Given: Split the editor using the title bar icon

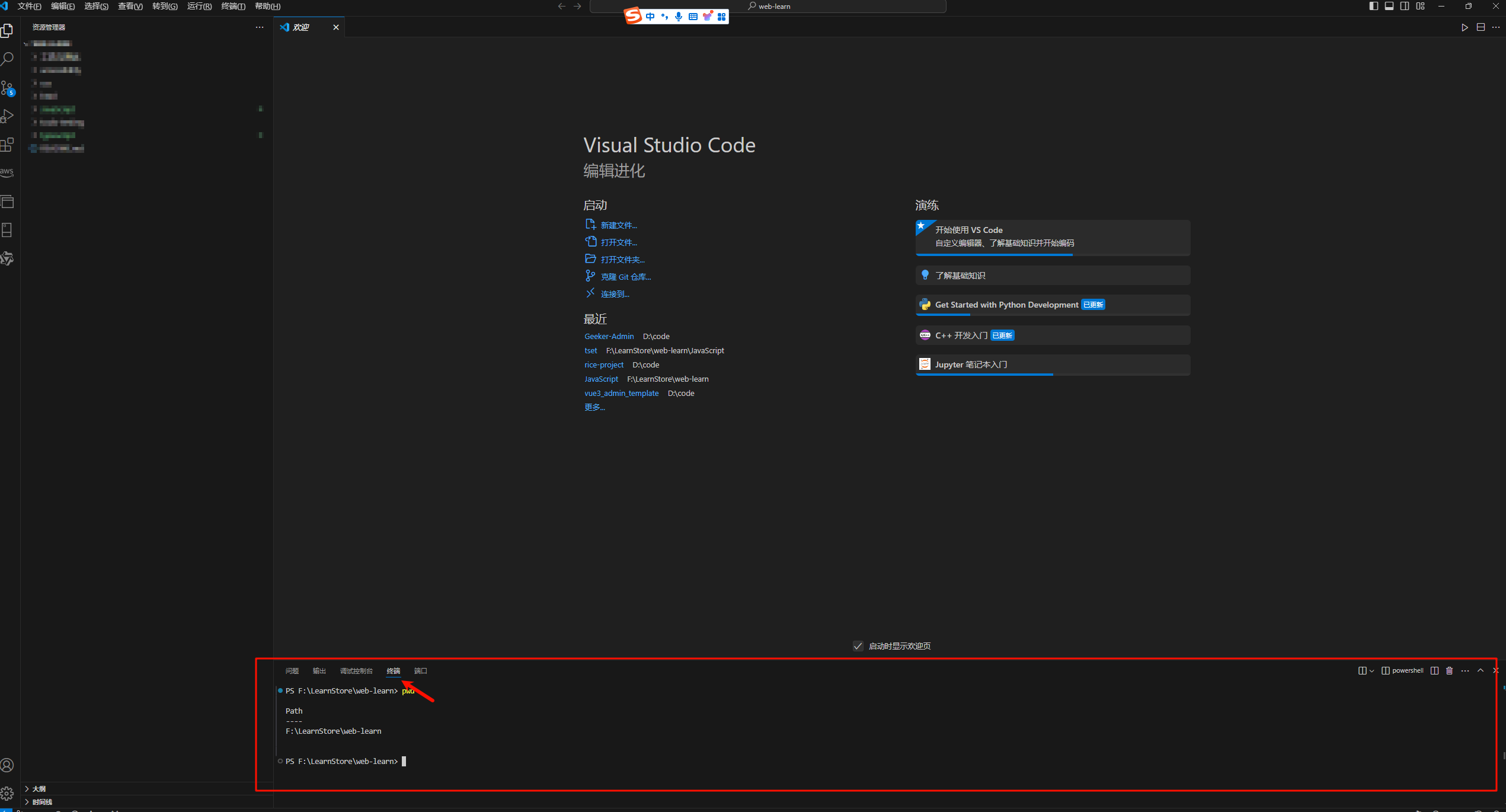Looking at the screenshot, I should (1481, 27).
